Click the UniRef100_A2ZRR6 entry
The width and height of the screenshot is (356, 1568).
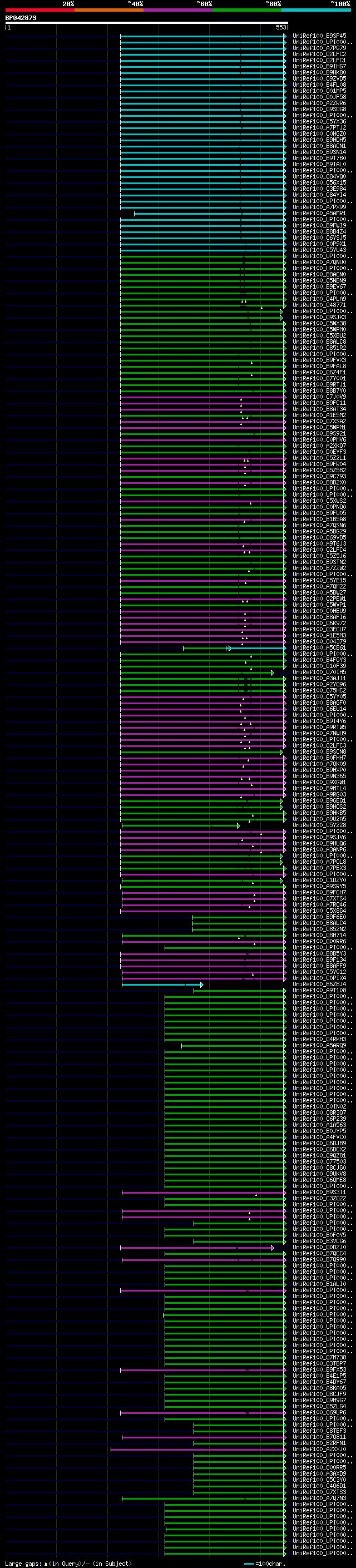point(319,103)
